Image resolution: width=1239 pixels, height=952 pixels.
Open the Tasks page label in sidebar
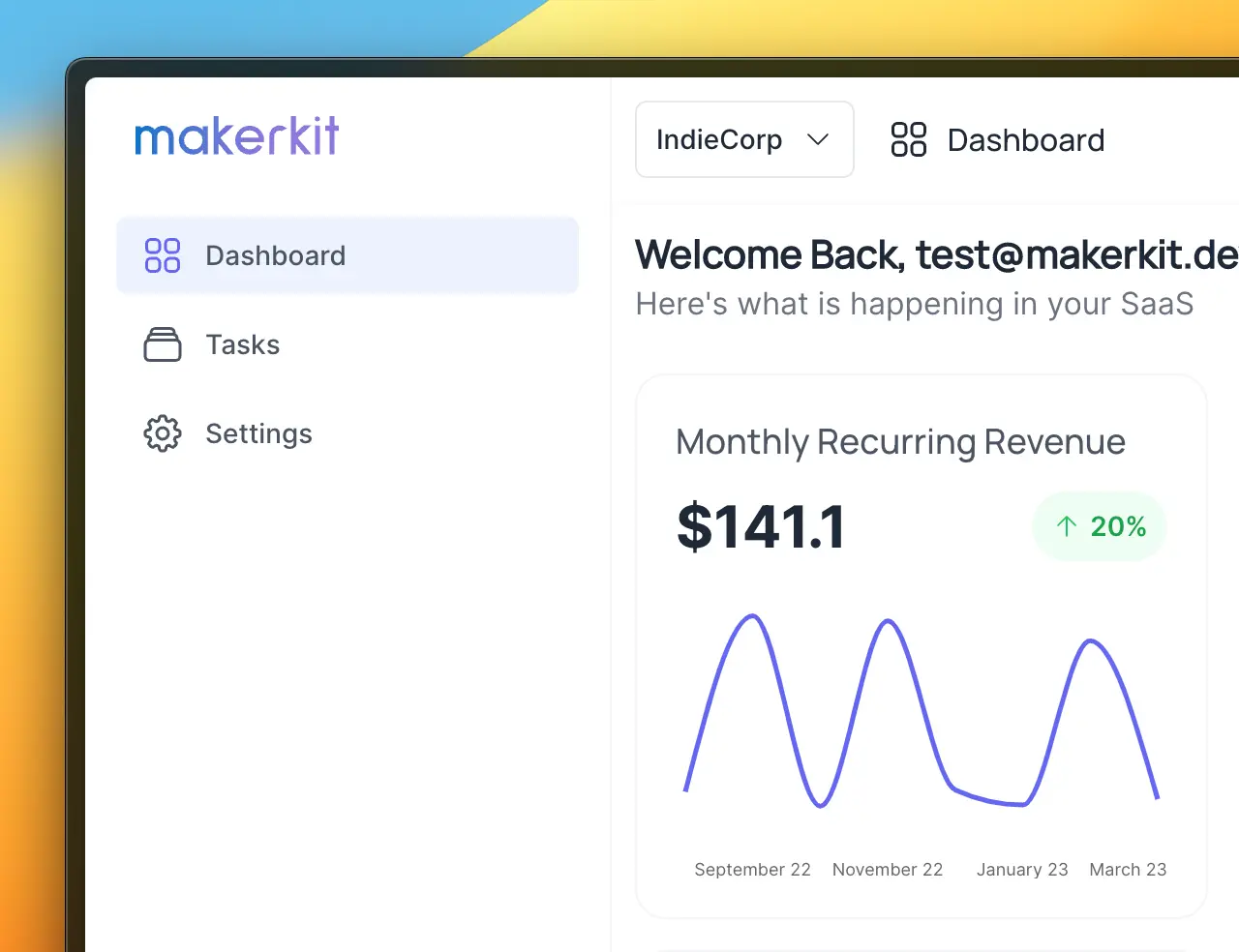242,344
